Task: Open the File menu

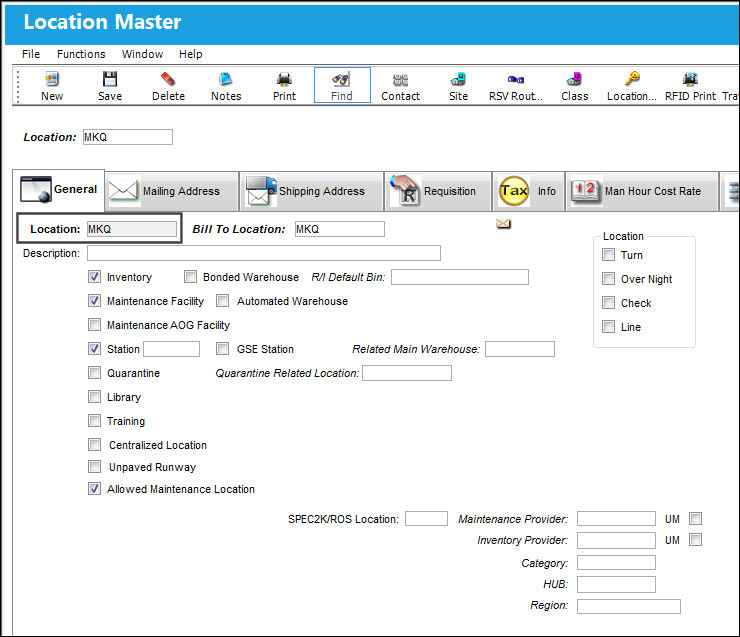Action: point(31,54)
